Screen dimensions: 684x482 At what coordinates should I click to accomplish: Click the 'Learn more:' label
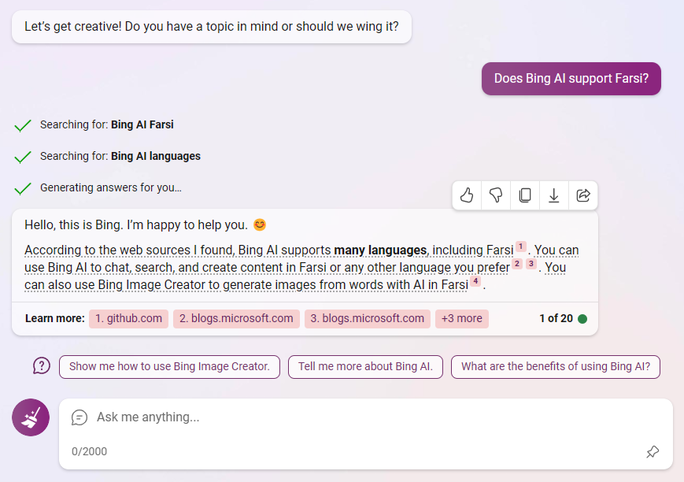pos(55,318)
